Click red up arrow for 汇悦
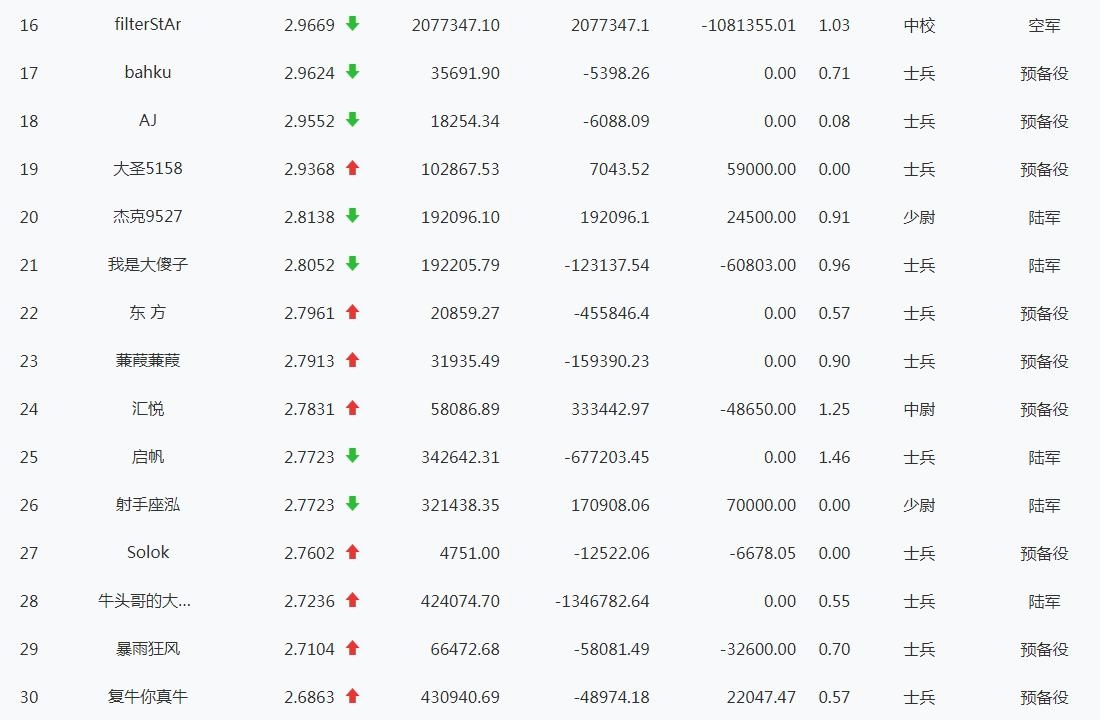 (352, 408)
